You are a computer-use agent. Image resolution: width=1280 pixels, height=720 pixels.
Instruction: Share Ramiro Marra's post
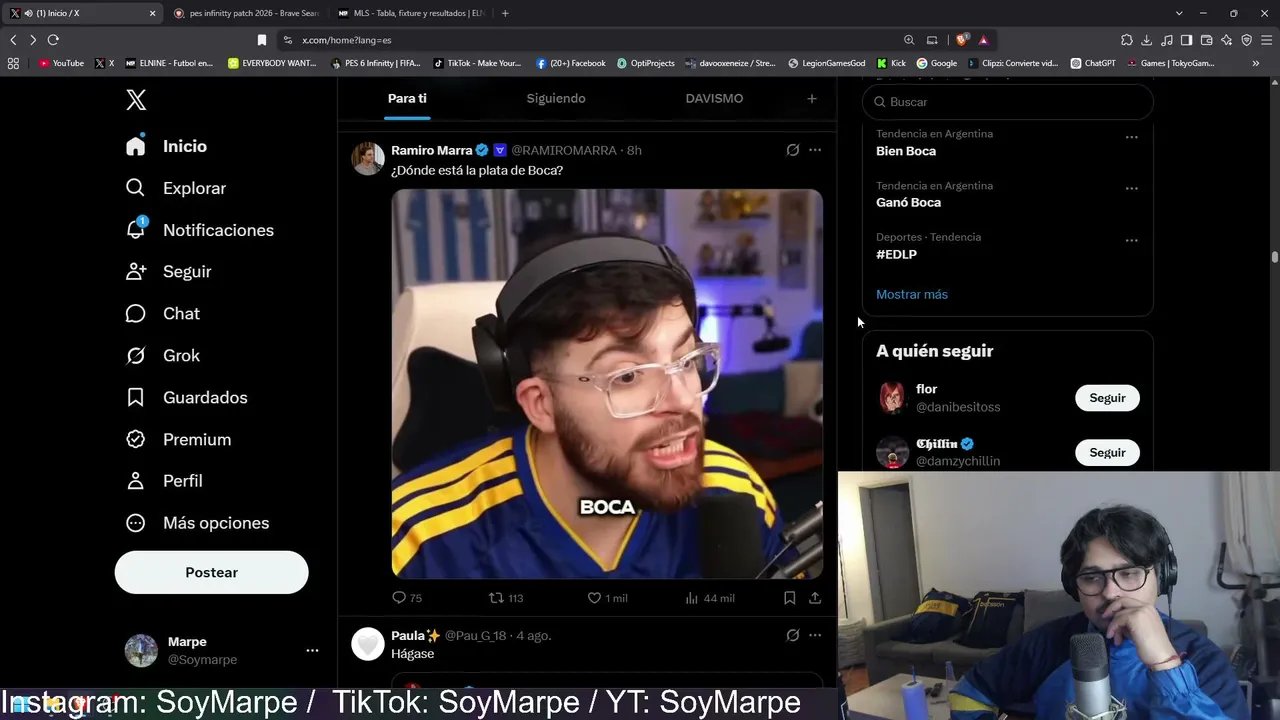pos(815,598)
